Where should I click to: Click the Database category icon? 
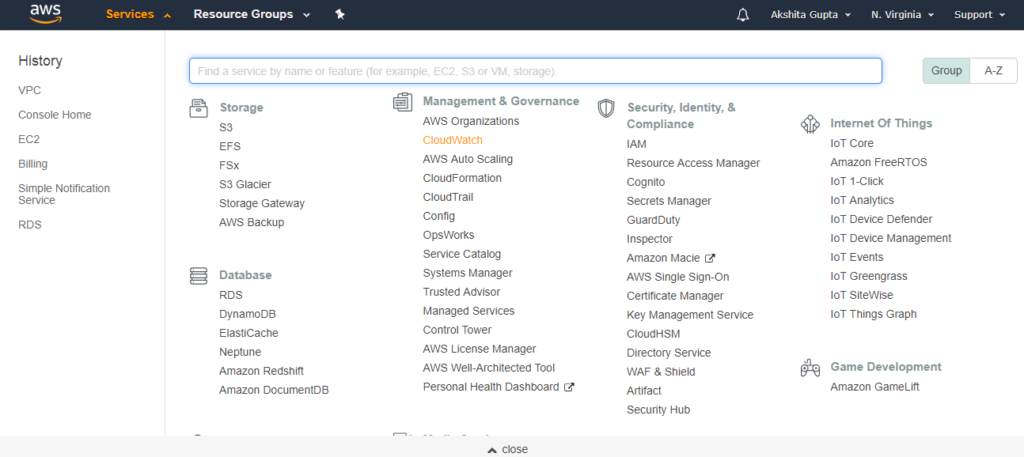(199, 276)
